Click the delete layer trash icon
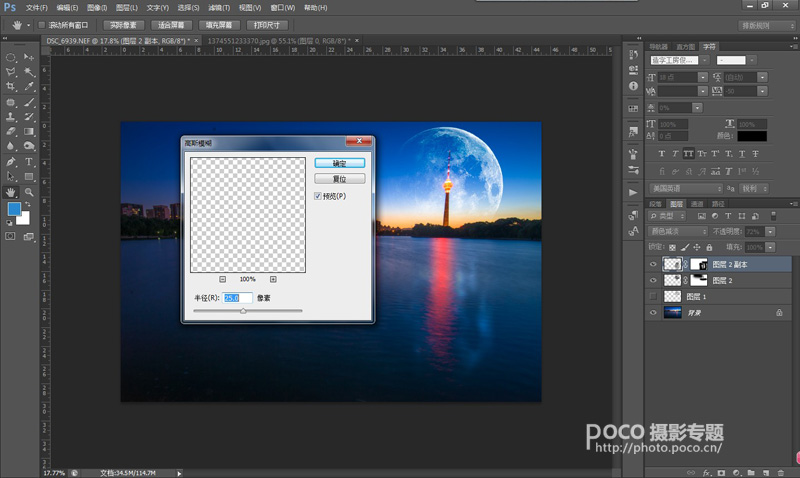Viewport: 800px width, 478px height. click(x=781, y=473)
